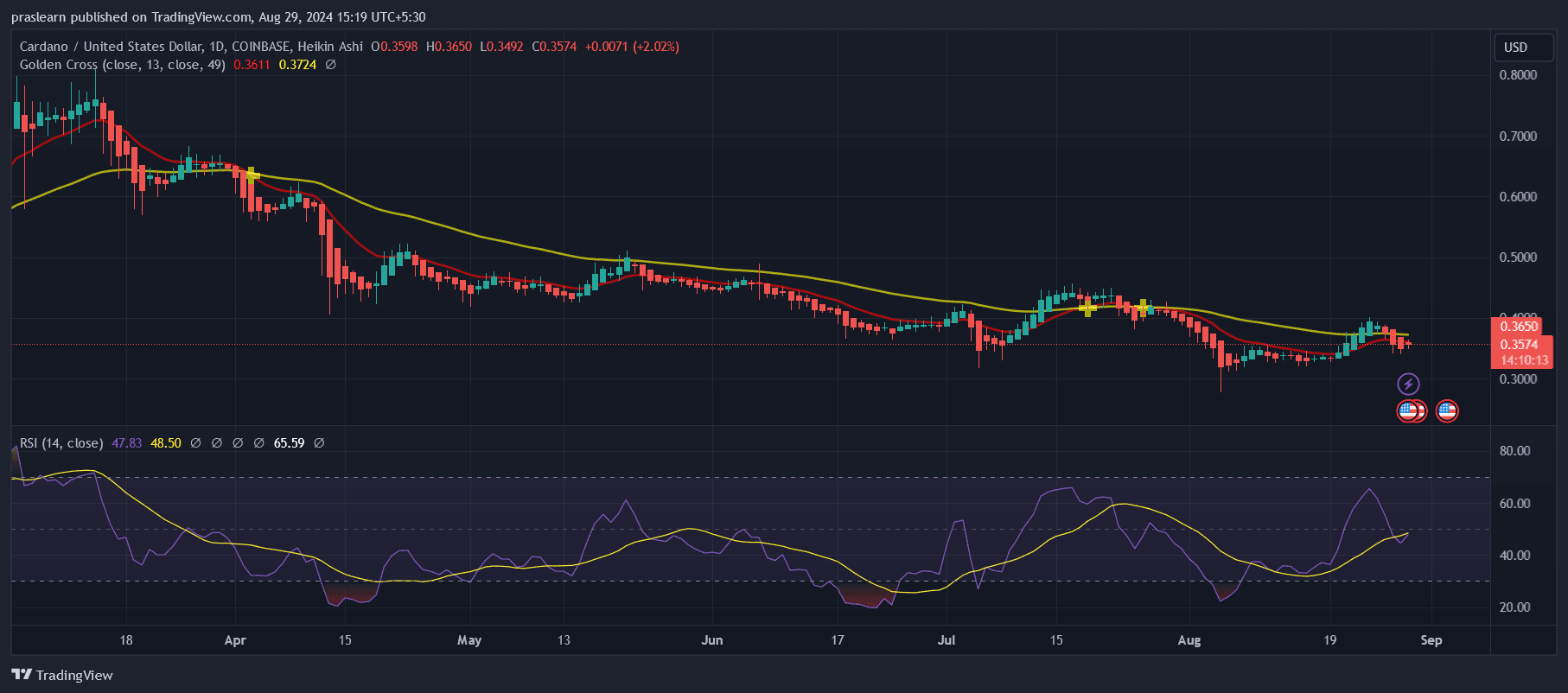
Task: Click the open price O0.3598
Action: coord(394,47)
